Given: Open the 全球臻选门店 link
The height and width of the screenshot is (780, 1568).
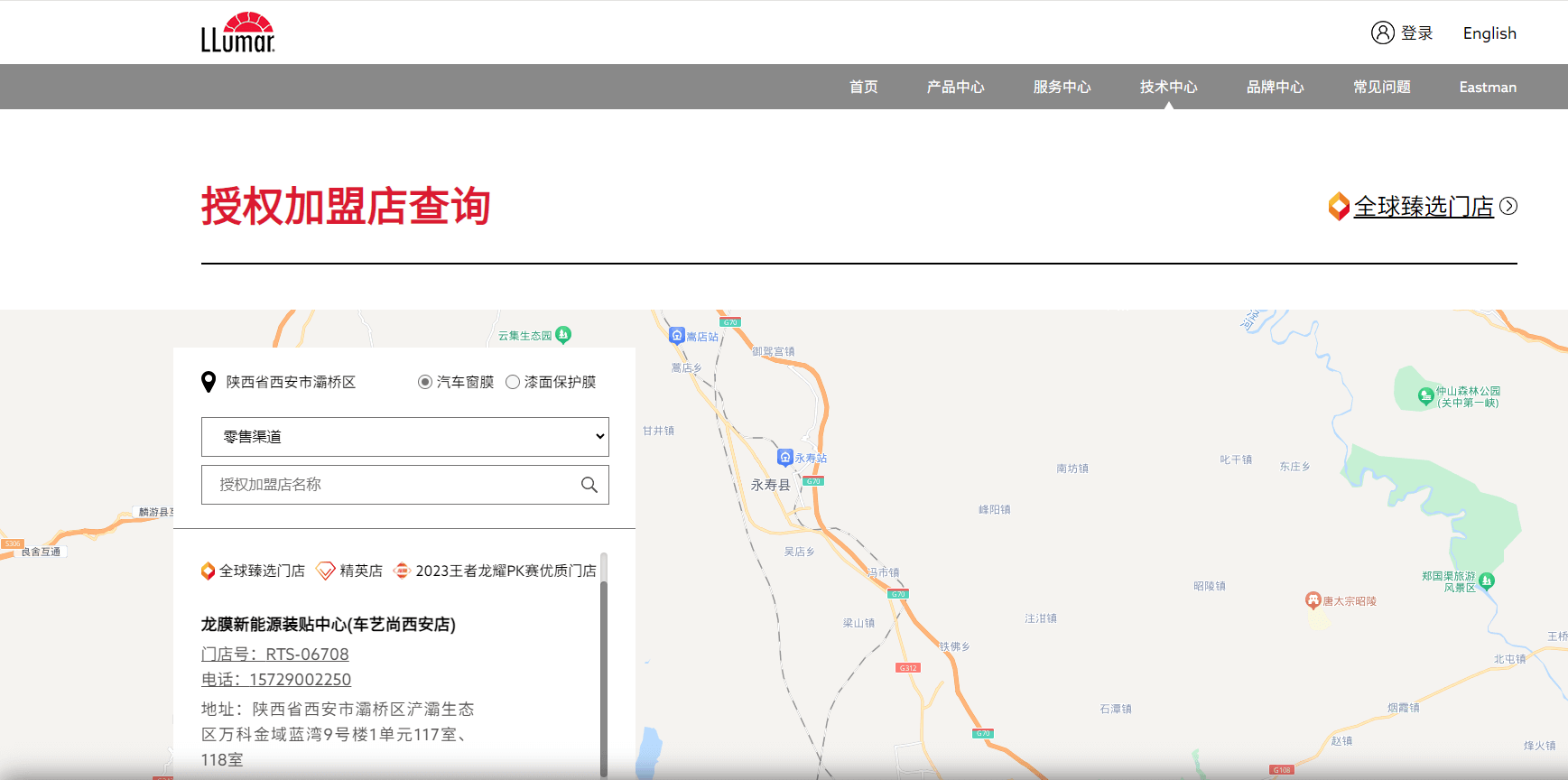Looking at the screenshot, I should [1424, 207].
